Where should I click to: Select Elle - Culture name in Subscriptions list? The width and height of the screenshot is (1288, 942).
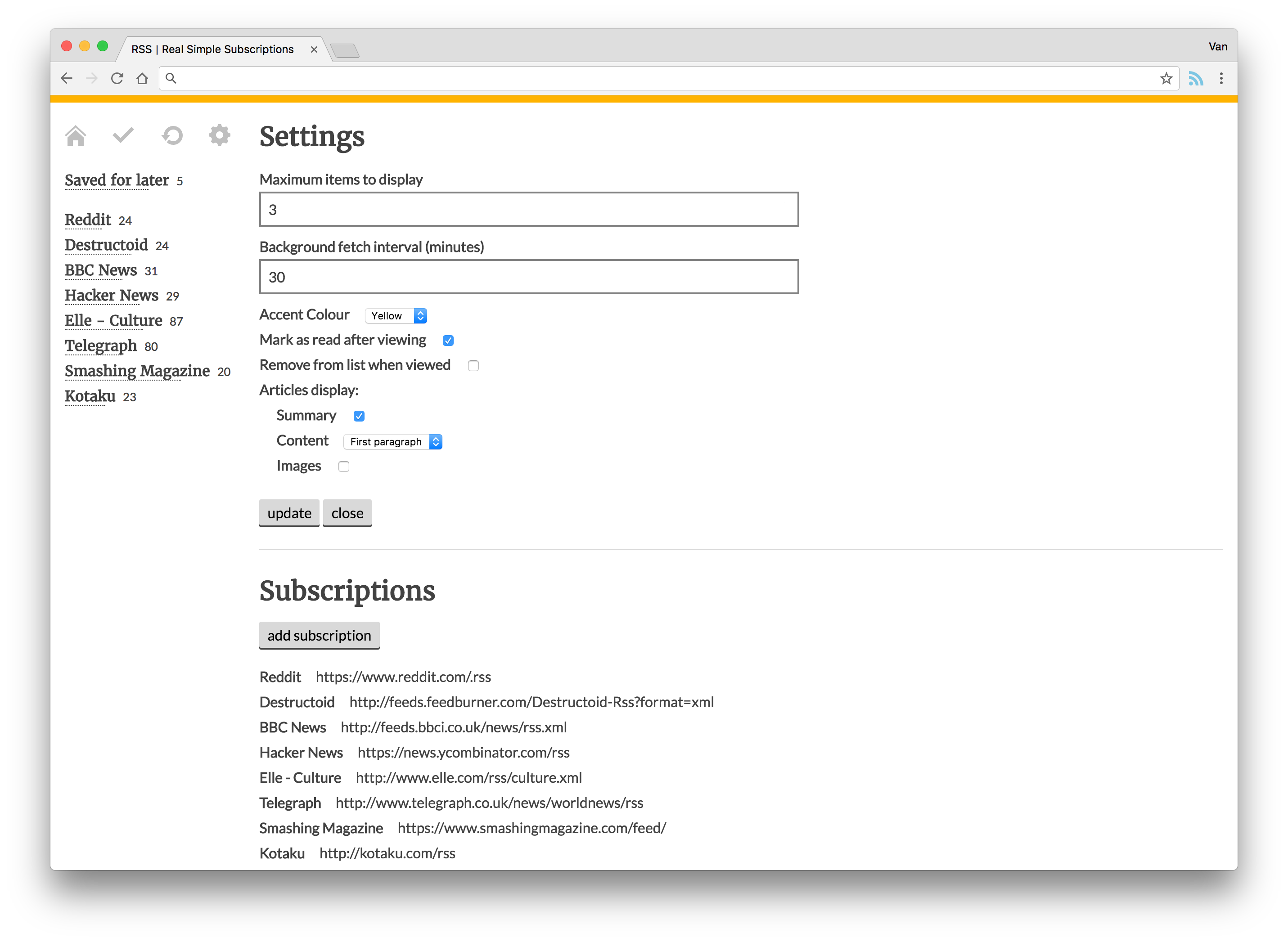(x=300, y=778)
